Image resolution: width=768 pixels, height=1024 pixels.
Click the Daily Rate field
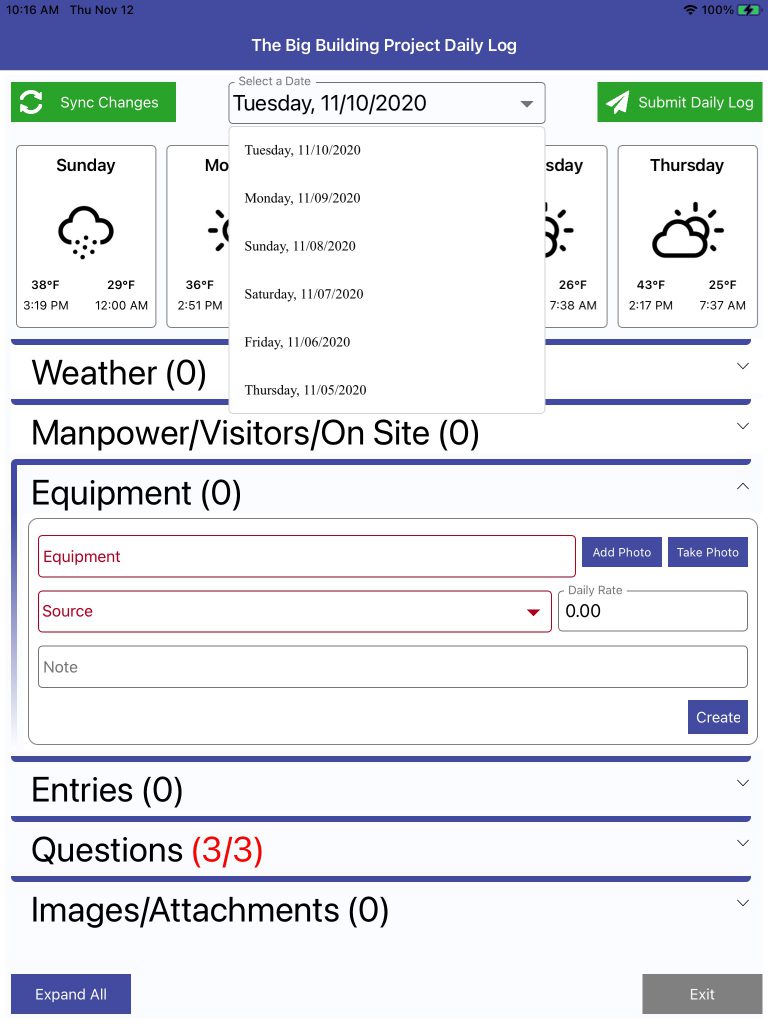(652, 611)
